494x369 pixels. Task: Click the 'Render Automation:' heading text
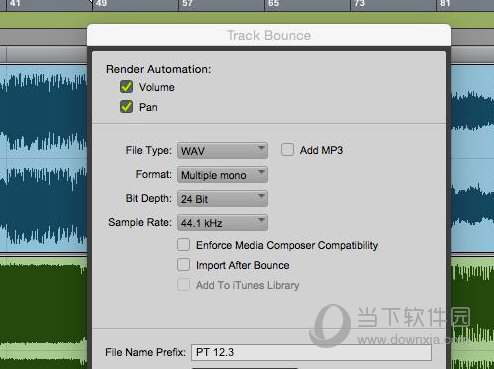point(158,69)
